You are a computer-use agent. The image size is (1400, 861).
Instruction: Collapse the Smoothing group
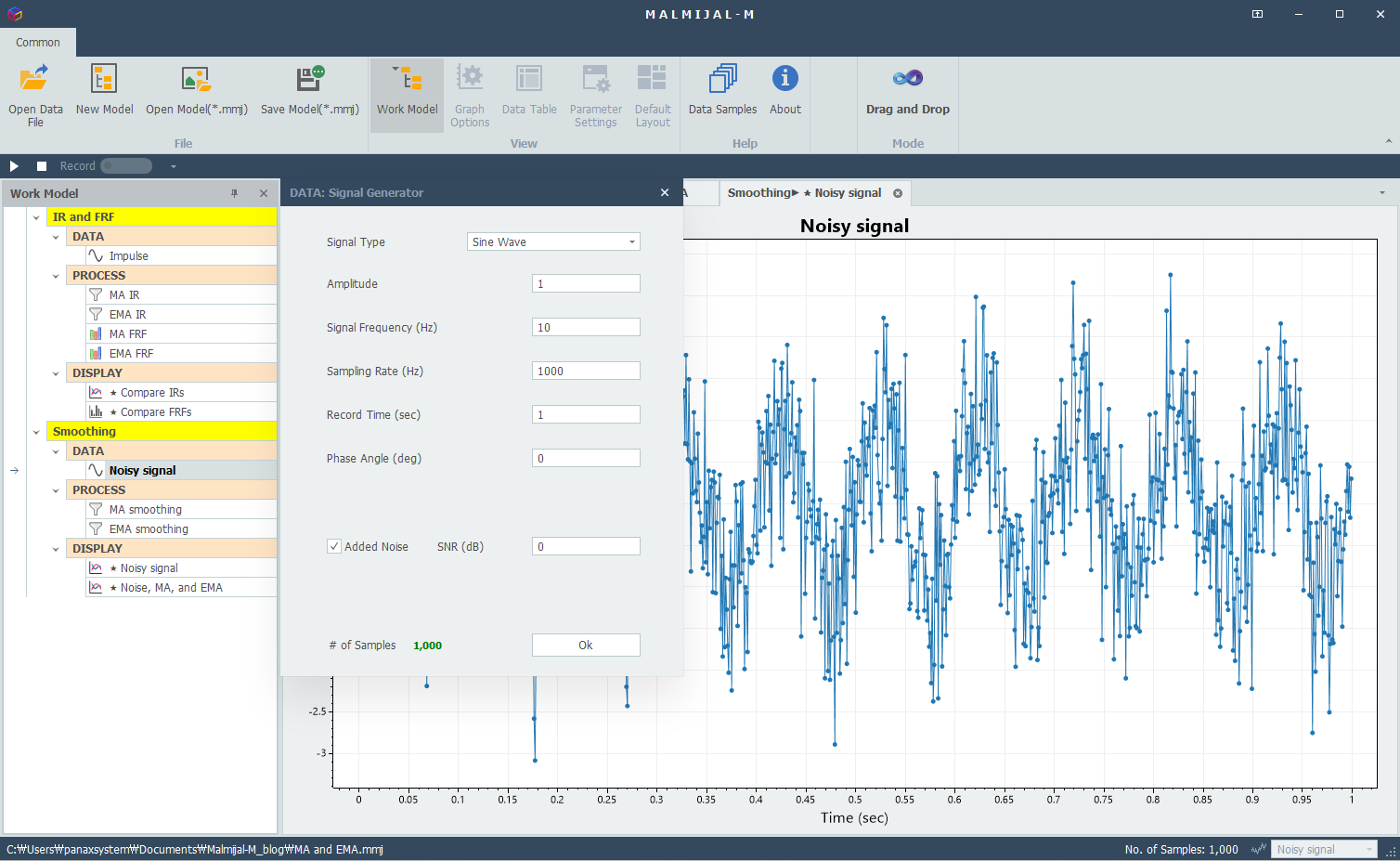pyautogui.click(x=36, y=432)
